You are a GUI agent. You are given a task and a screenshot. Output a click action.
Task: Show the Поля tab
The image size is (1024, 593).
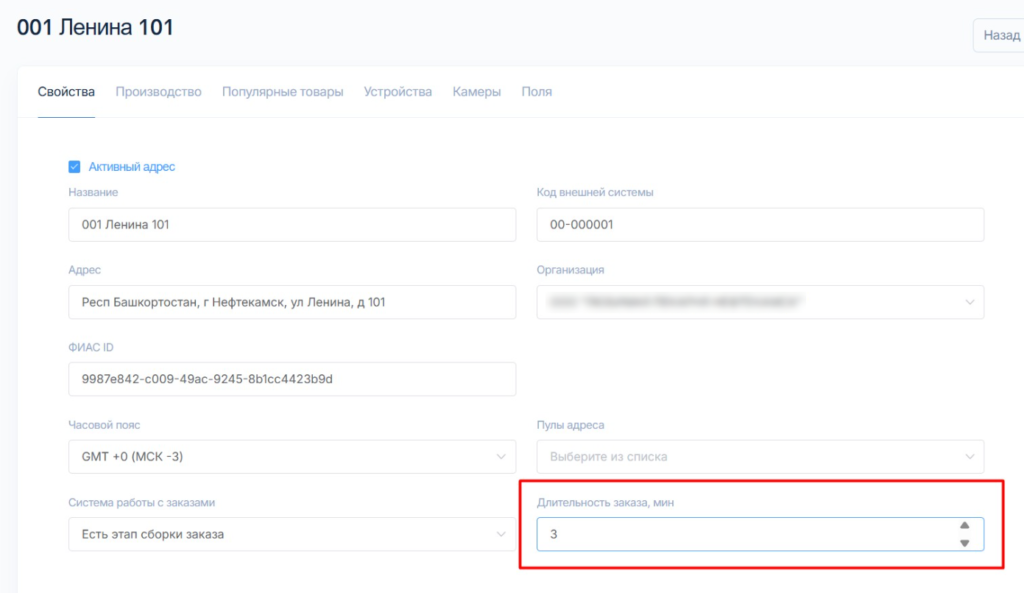pos(536,92)
